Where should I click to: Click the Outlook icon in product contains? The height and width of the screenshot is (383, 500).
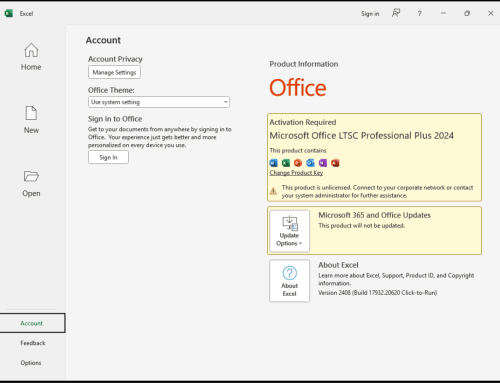[310, 163]
